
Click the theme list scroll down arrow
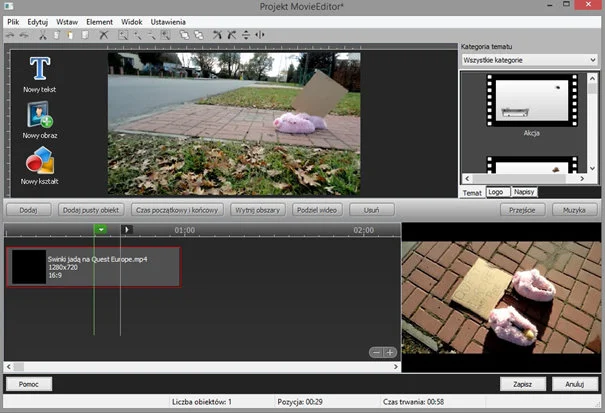tap(593, 168)
